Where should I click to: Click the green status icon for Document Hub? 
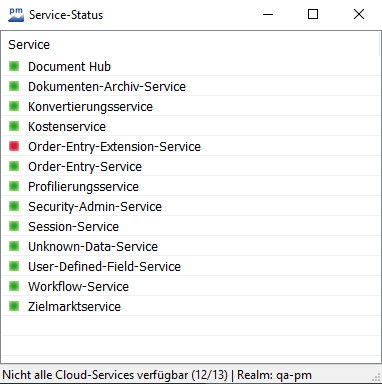point(14,66)
